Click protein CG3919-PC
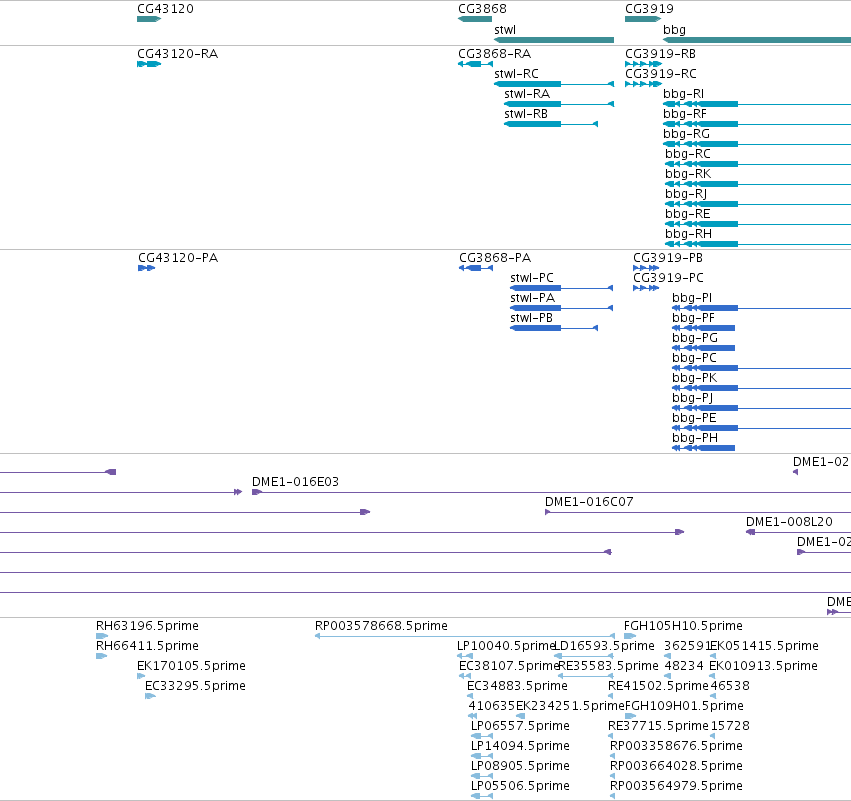 point(668,278)
